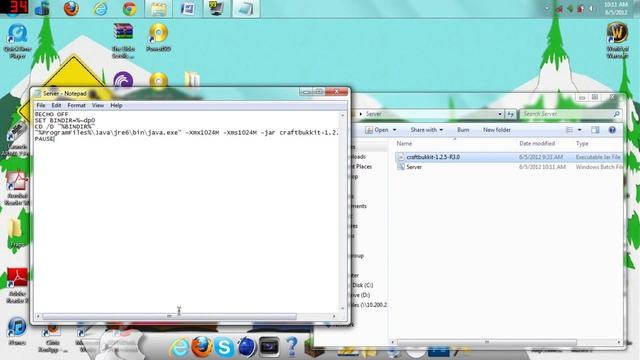Open the Minecraft grass block dock icon
The image size is (640, 360).
click(x=314, y=349)
